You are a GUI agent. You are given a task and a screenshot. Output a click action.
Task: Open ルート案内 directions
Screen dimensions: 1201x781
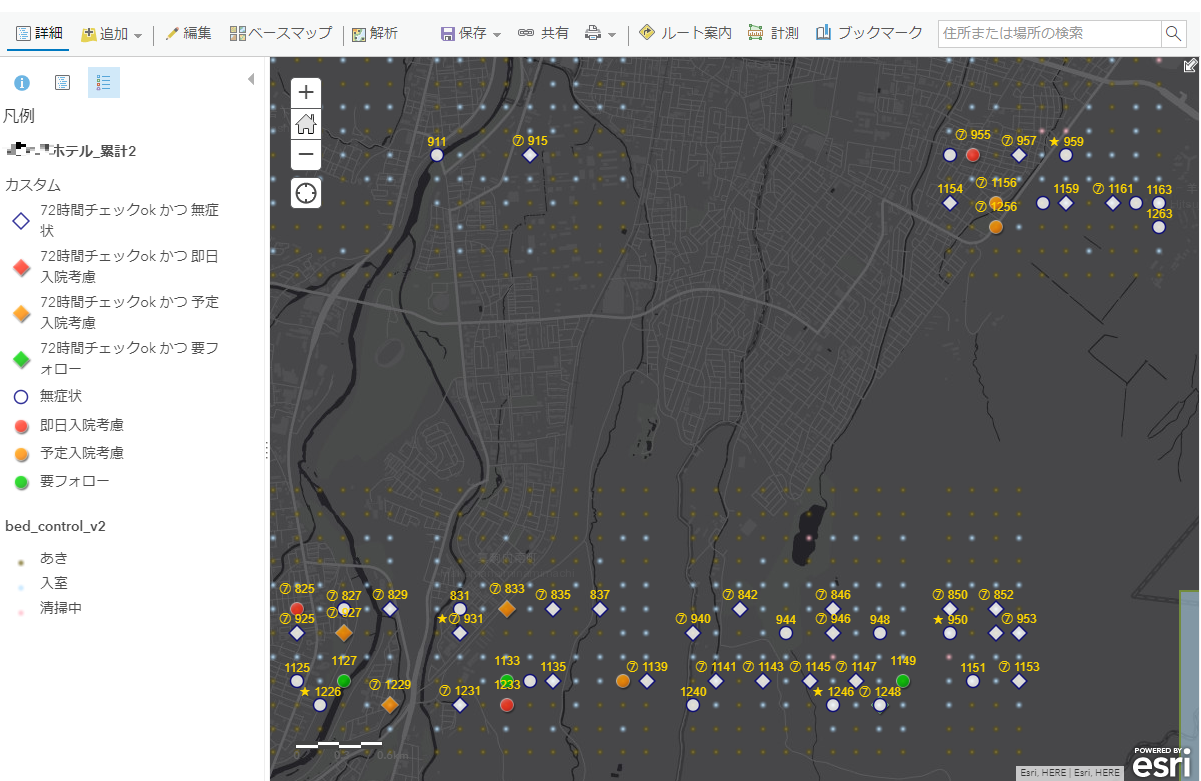coord(685,34)
